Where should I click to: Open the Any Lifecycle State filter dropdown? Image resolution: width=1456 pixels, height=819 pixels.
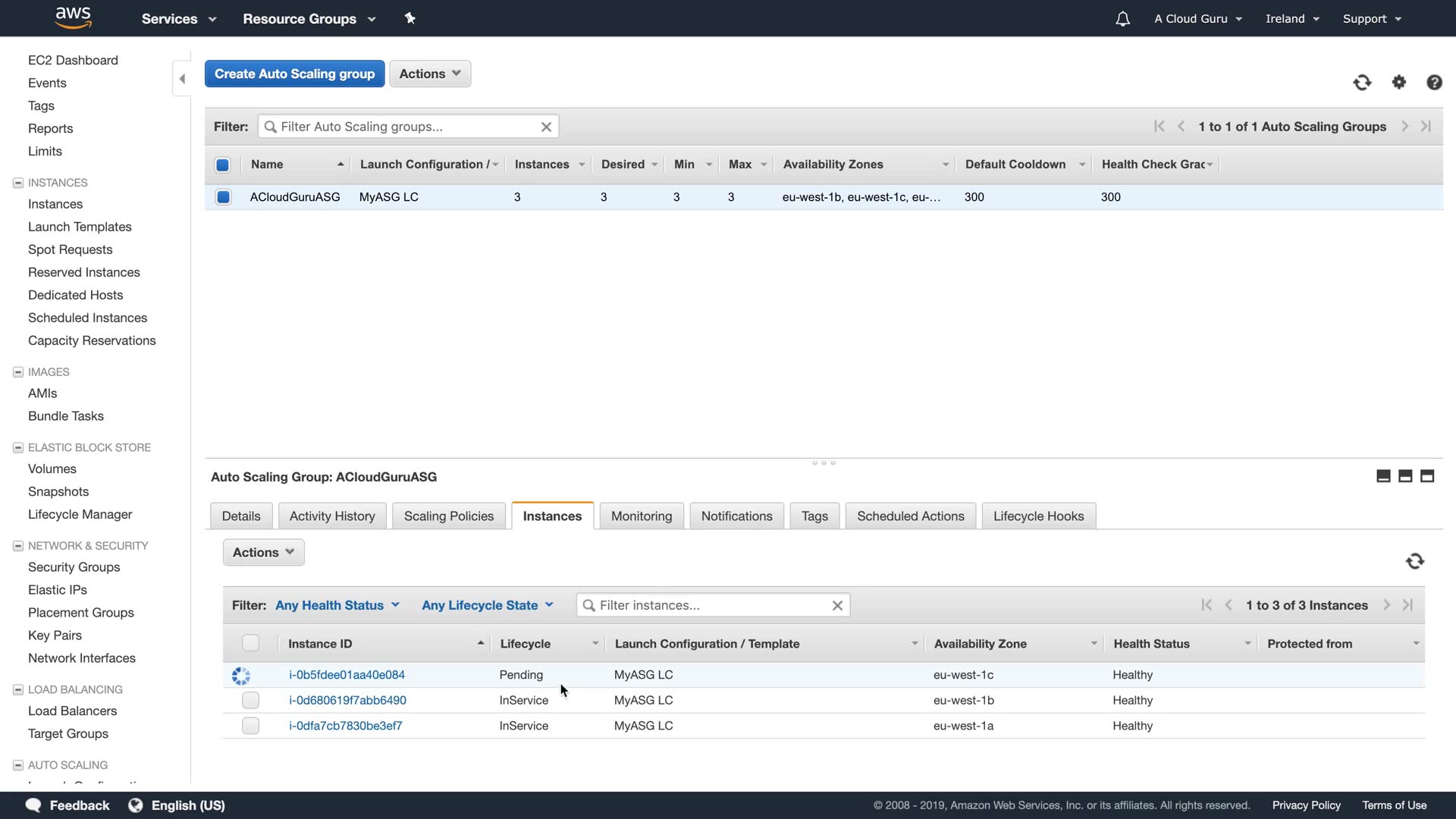coord(488,605)
